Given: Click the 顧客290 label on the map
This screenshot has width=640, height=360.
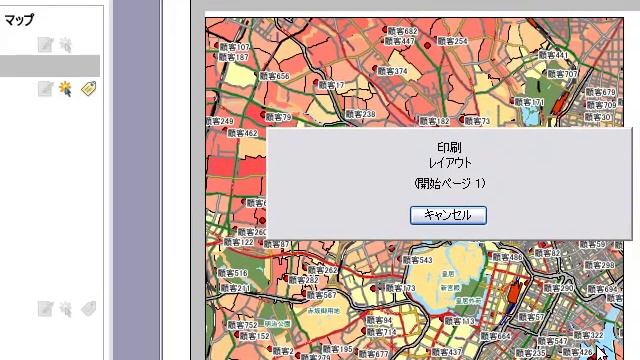Looking at the screenshot, I should [x=558, y=288].
